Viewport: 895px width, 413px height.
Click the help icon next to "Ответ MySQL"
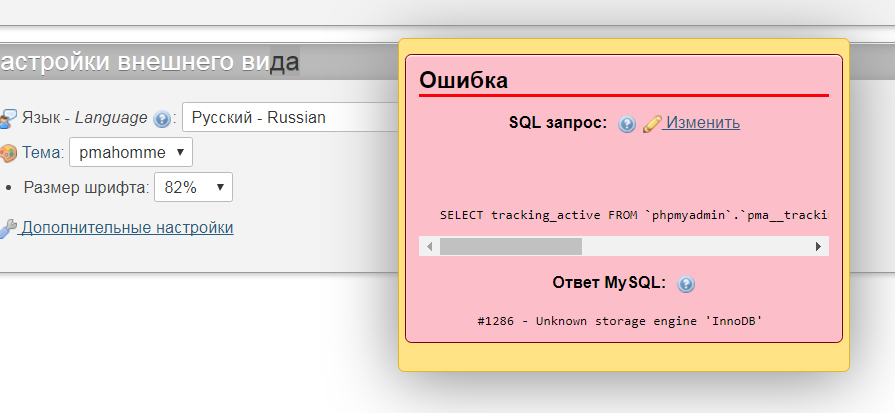click(x=686, y=284)
